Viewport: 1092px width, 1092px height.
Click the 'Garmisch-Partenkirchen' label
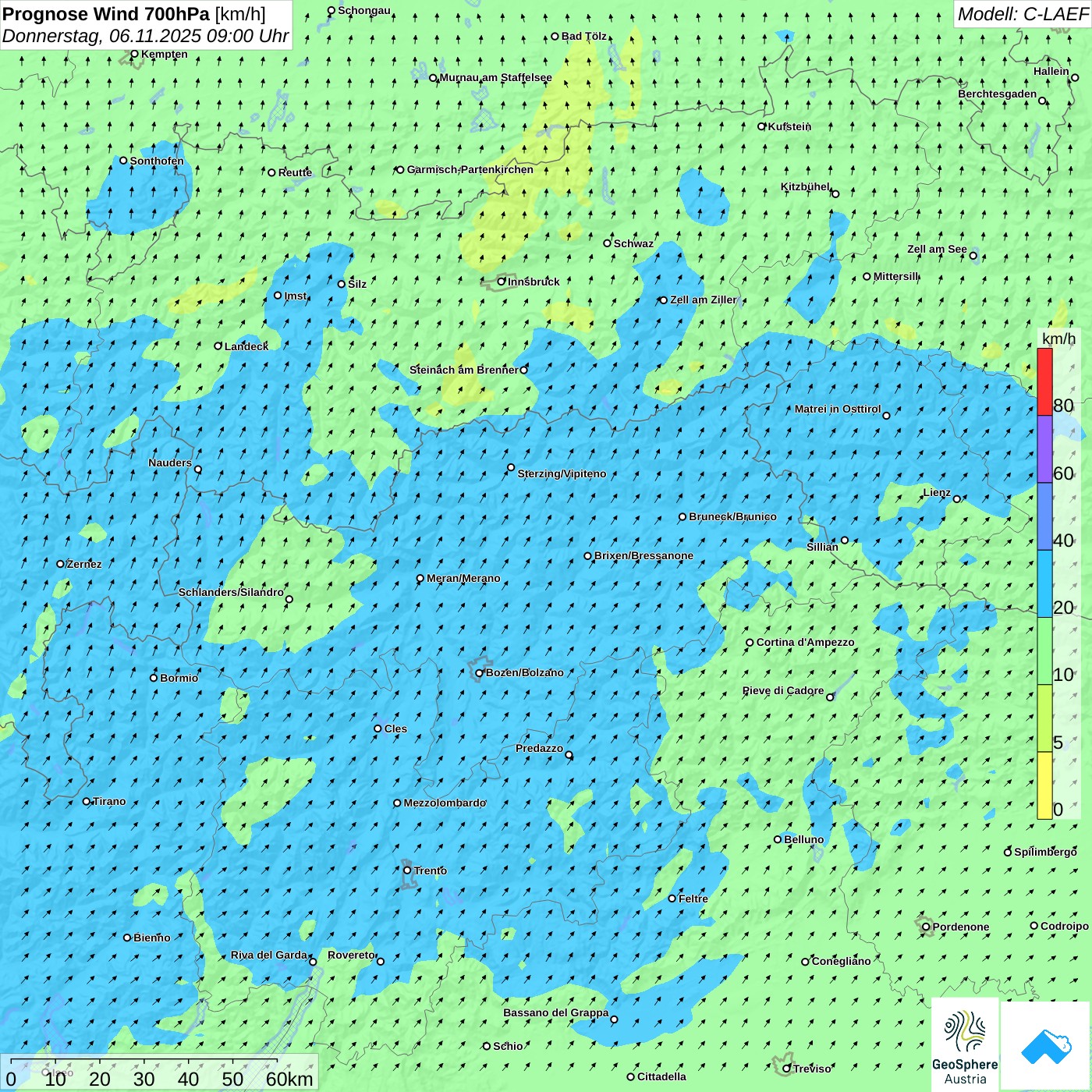(x=470, y=169)
